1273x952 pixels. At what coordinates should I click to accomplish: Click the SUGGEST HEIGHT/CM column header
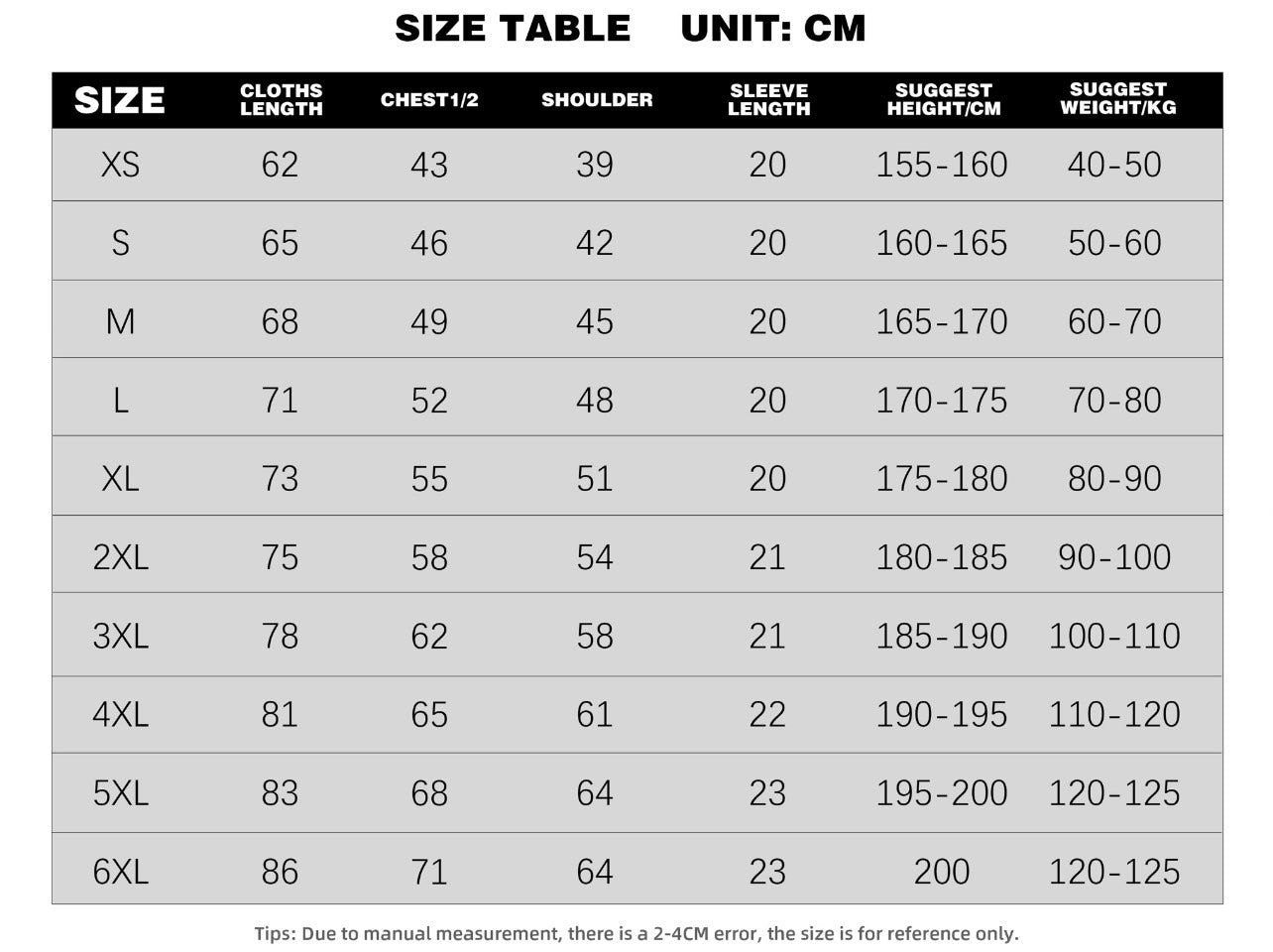(x=943, y=100)
